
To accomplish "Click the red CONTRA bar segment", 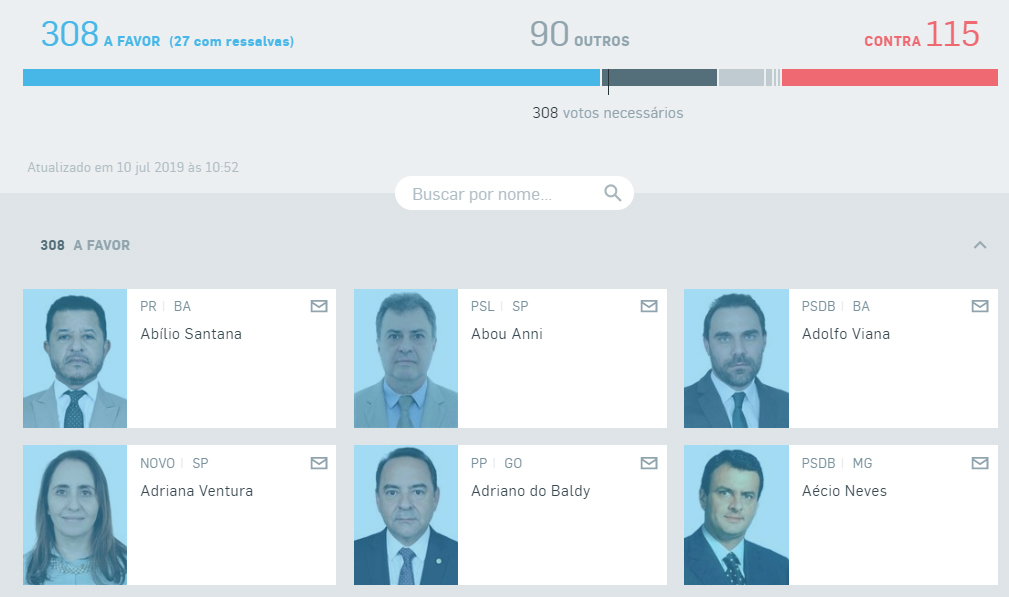I will (x=890, y=77).
